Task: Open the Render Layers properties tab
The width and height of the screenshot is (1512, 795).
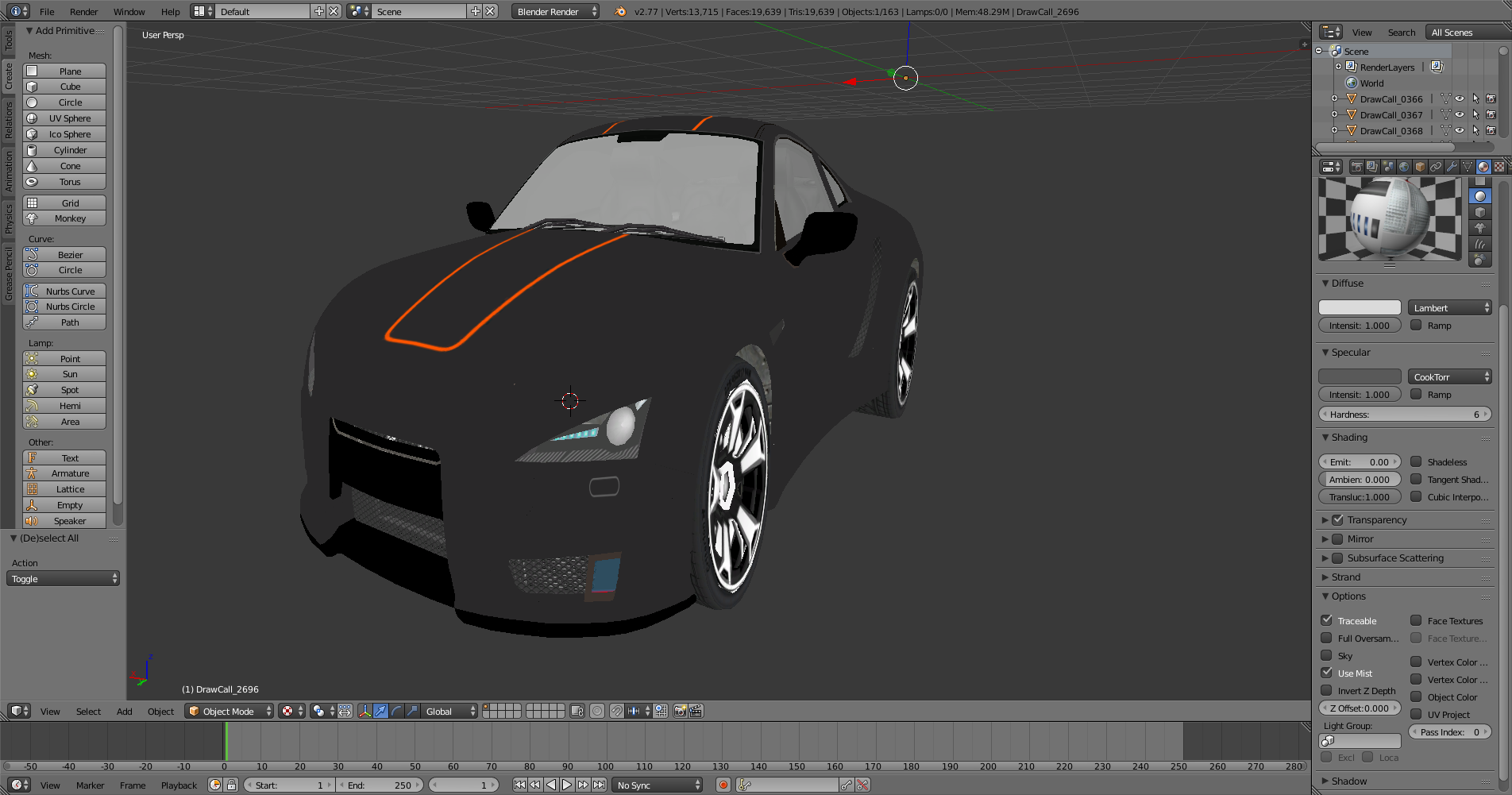Action: (x=1372, y=167)
